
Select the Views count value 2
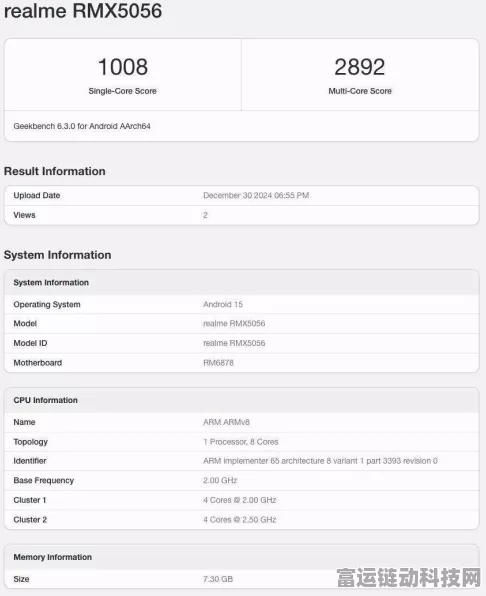point(205,215)
